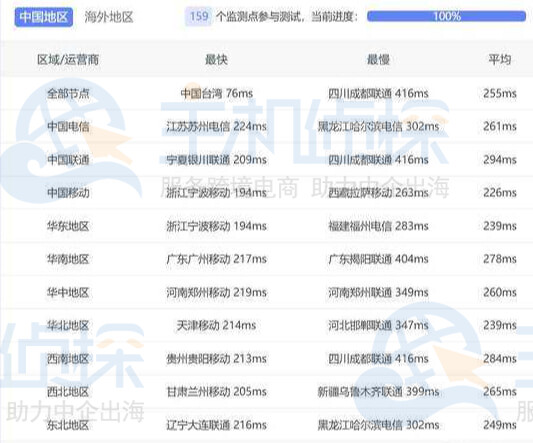Click 四川成都联通 416ms in 西南地区 row

click(x=378, y=359)
